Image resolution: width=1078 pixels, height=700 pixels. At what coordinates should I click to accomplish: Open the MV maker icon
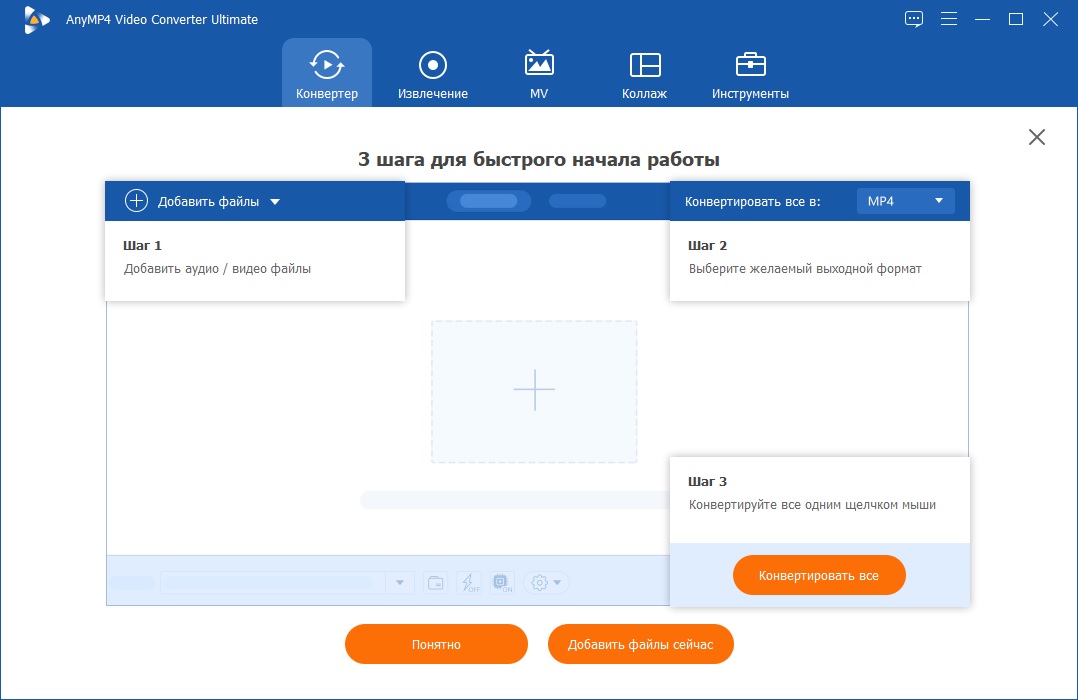pyautogui.click(x=539, y=65)
